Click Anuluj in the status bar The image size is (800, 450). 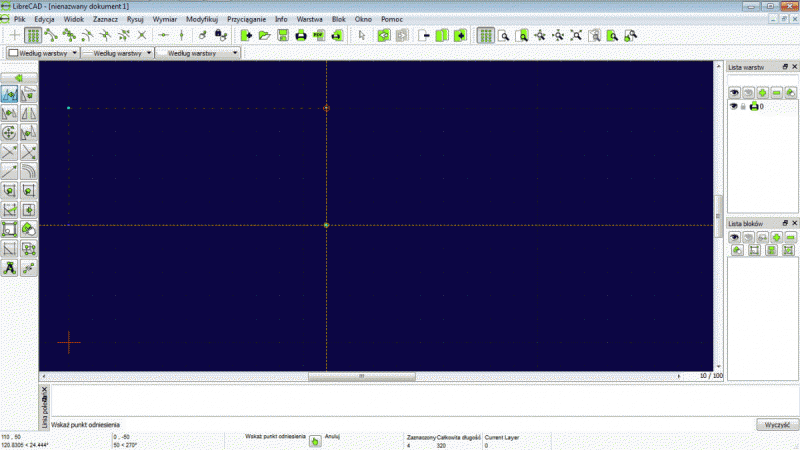point(334,437)
